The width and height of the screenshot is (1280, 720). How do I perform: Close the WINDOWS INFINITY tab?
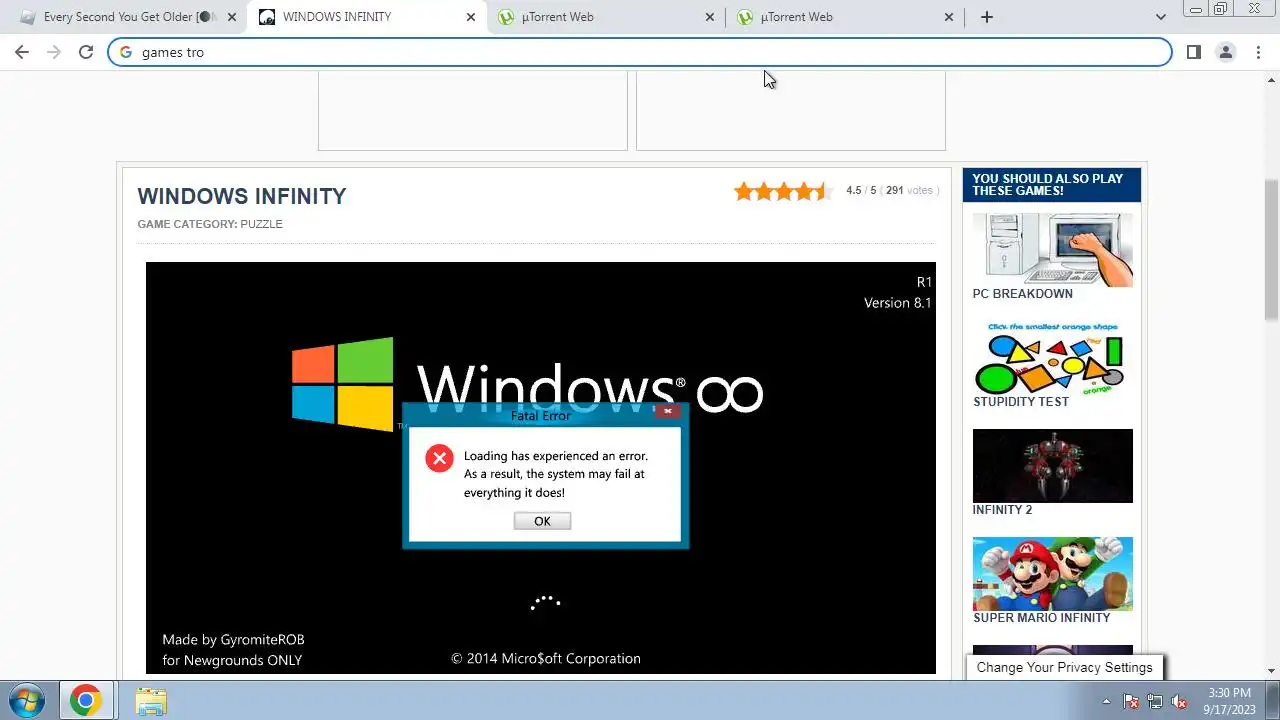pyautogui.click(x=471, y=17)
